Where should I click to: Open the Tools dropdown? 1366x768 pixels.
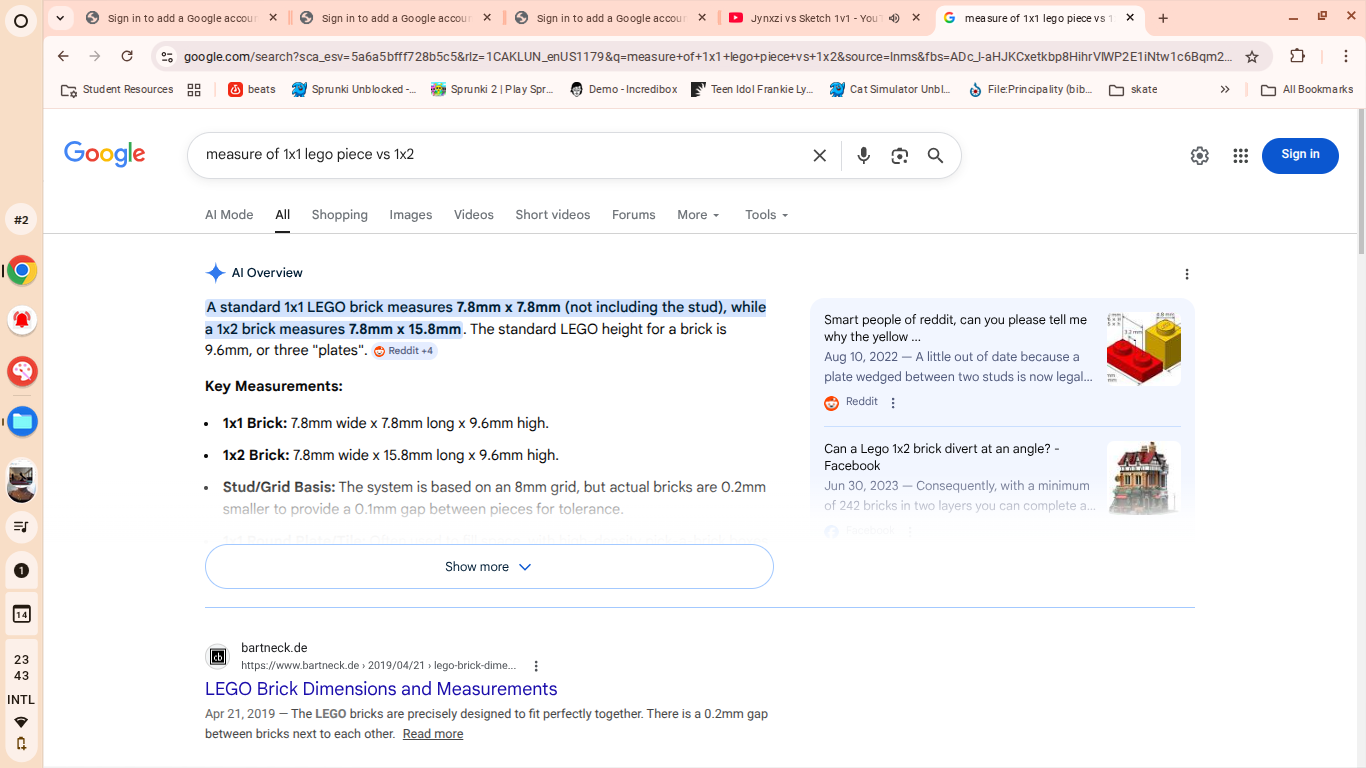pos(766,215)
